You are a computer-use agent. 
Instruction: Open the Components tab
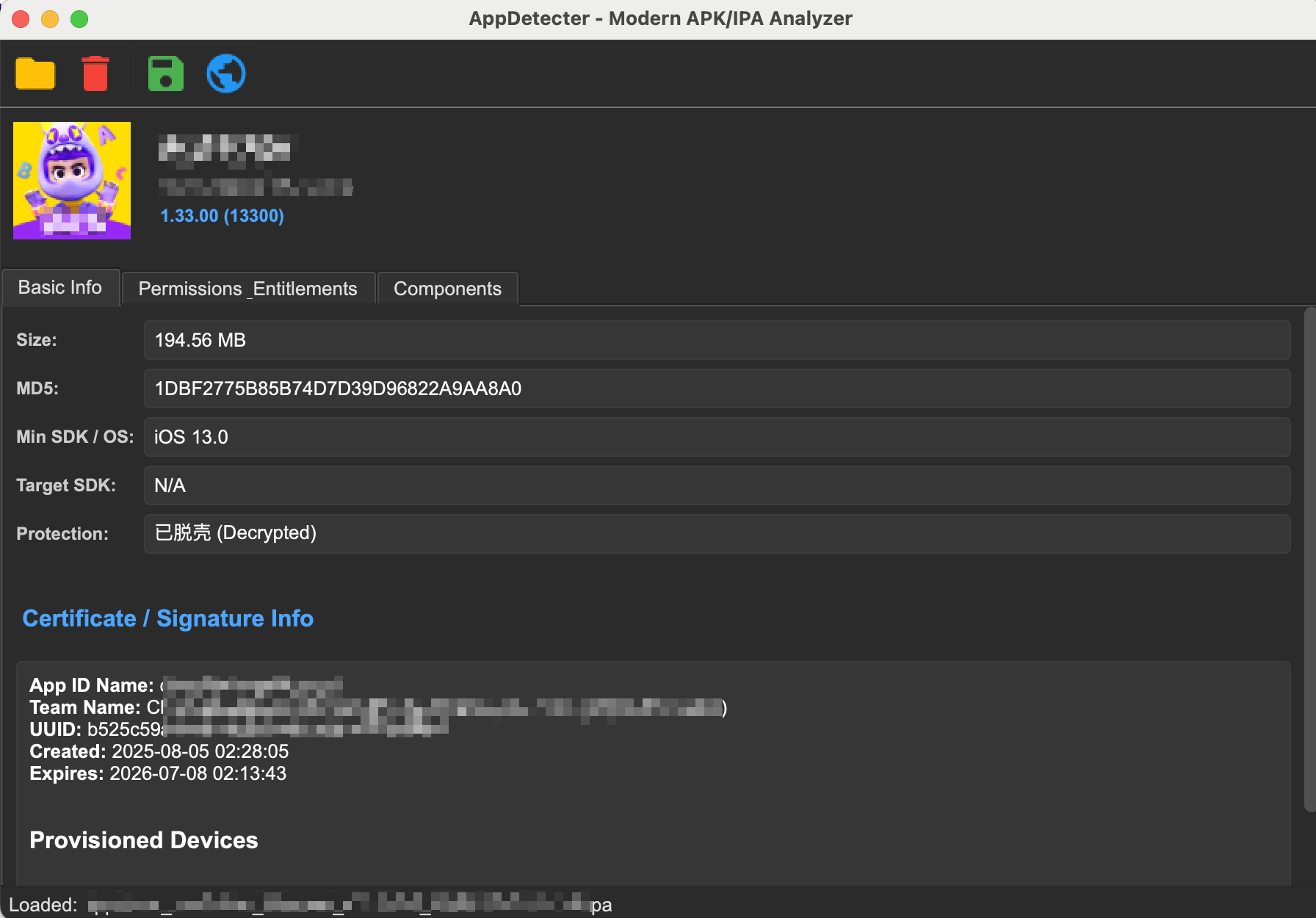coord(447,289)
